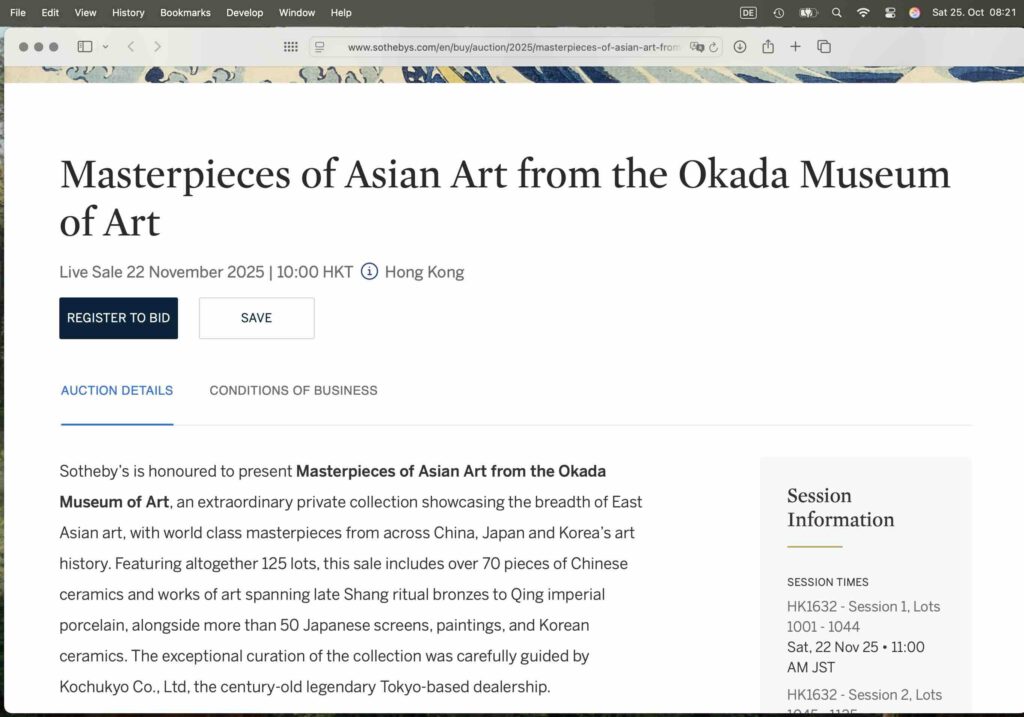The height and width of the screenshot is (717, 1024).
Task: Open the Develop menu
Action: 244,13
